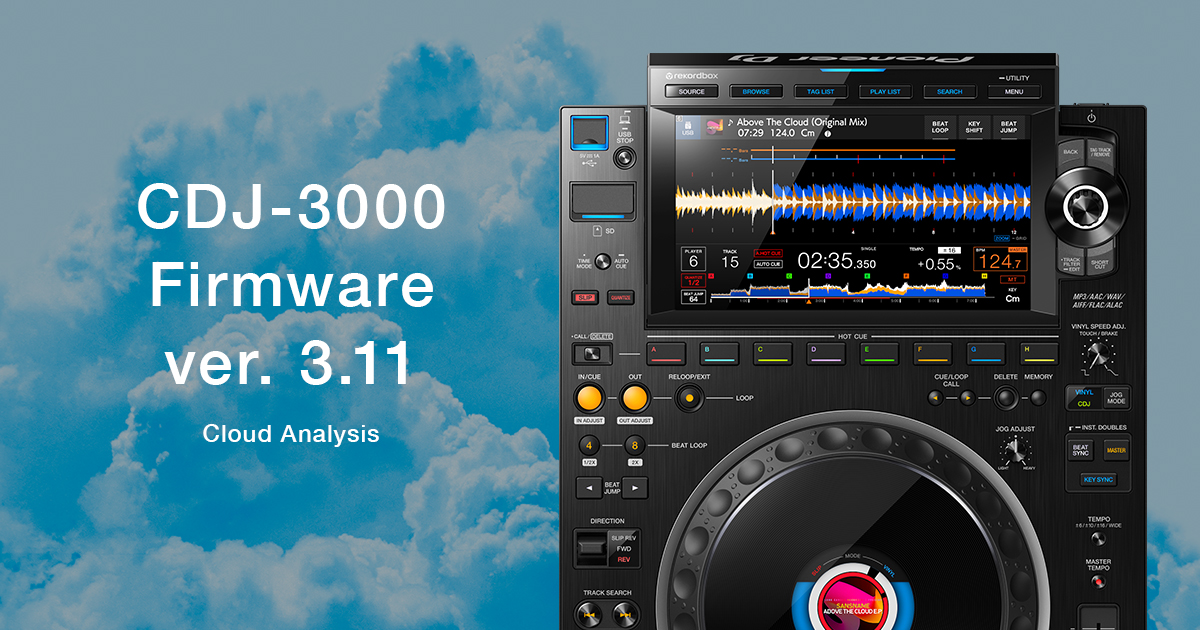
Task: Click the TRACK SEARCH next button
Action: [628, 615]
